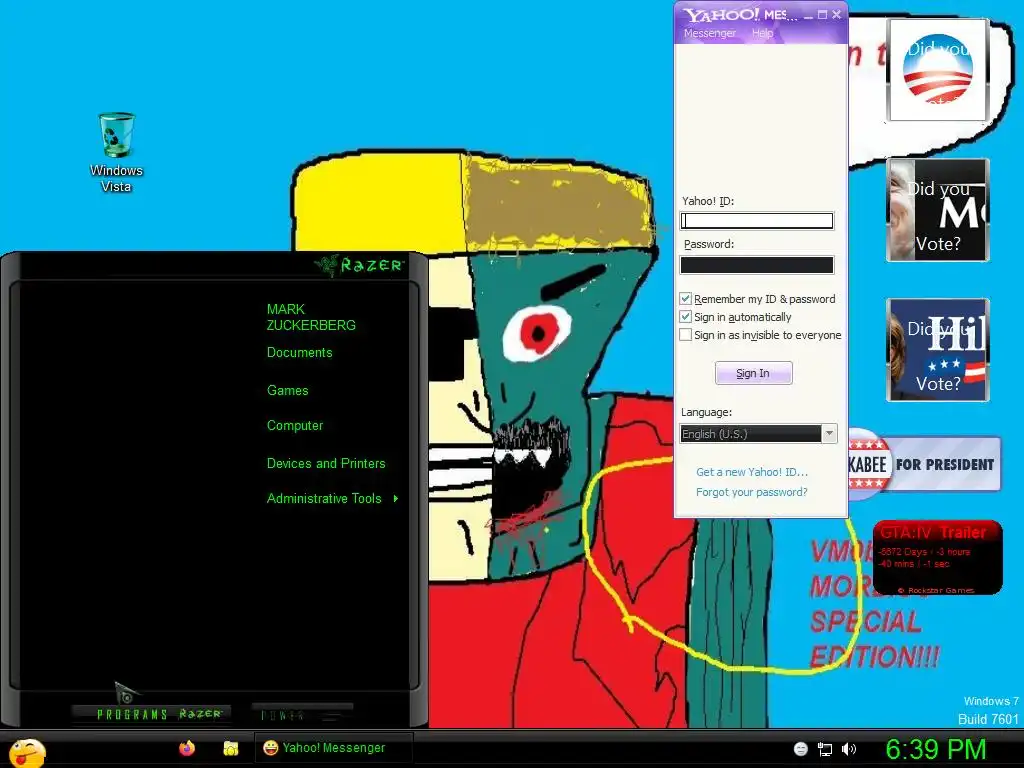Image resolution: width=1024 pixels, height=768 pixels.
Task: Open the Language dropdown
Action: pos(758,434)
